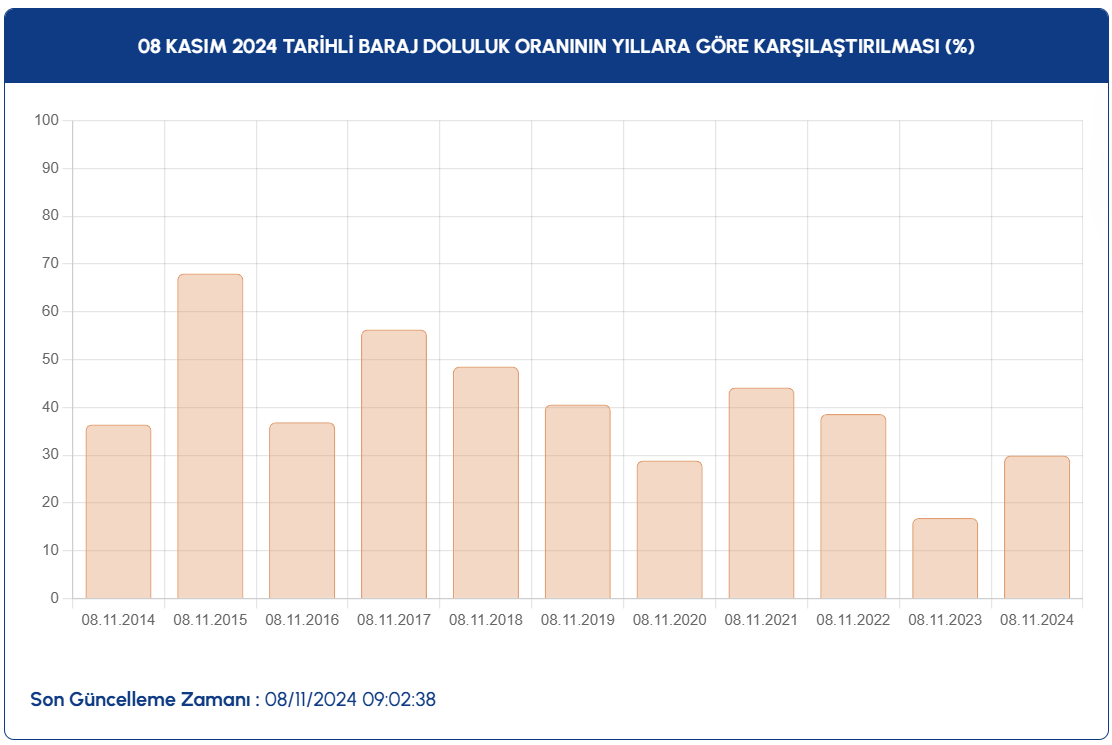Click the update timestamp 08/11/2024 09:02:38

tap(350, 699)
